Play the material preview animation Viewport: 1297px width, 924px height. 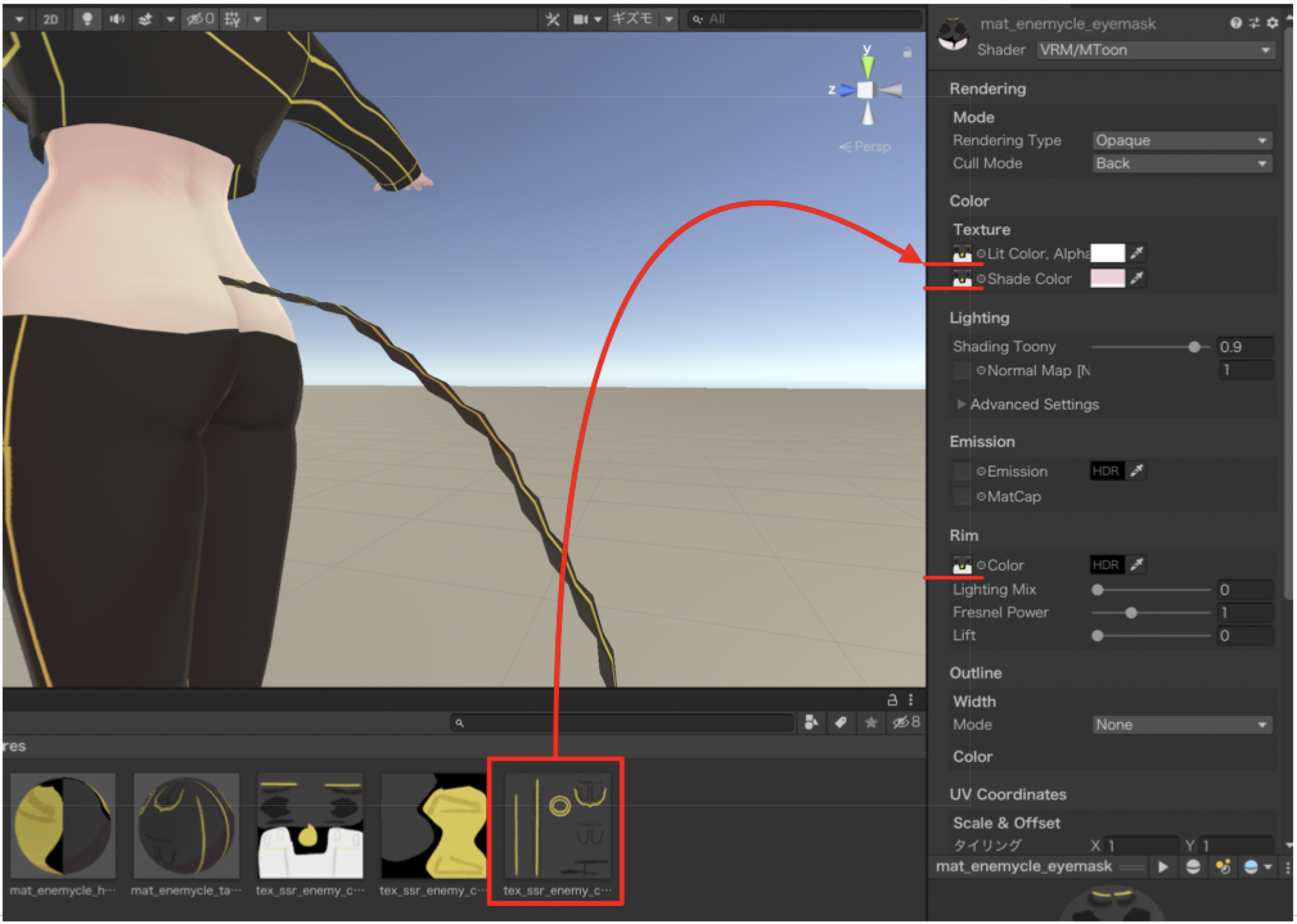1163,867
